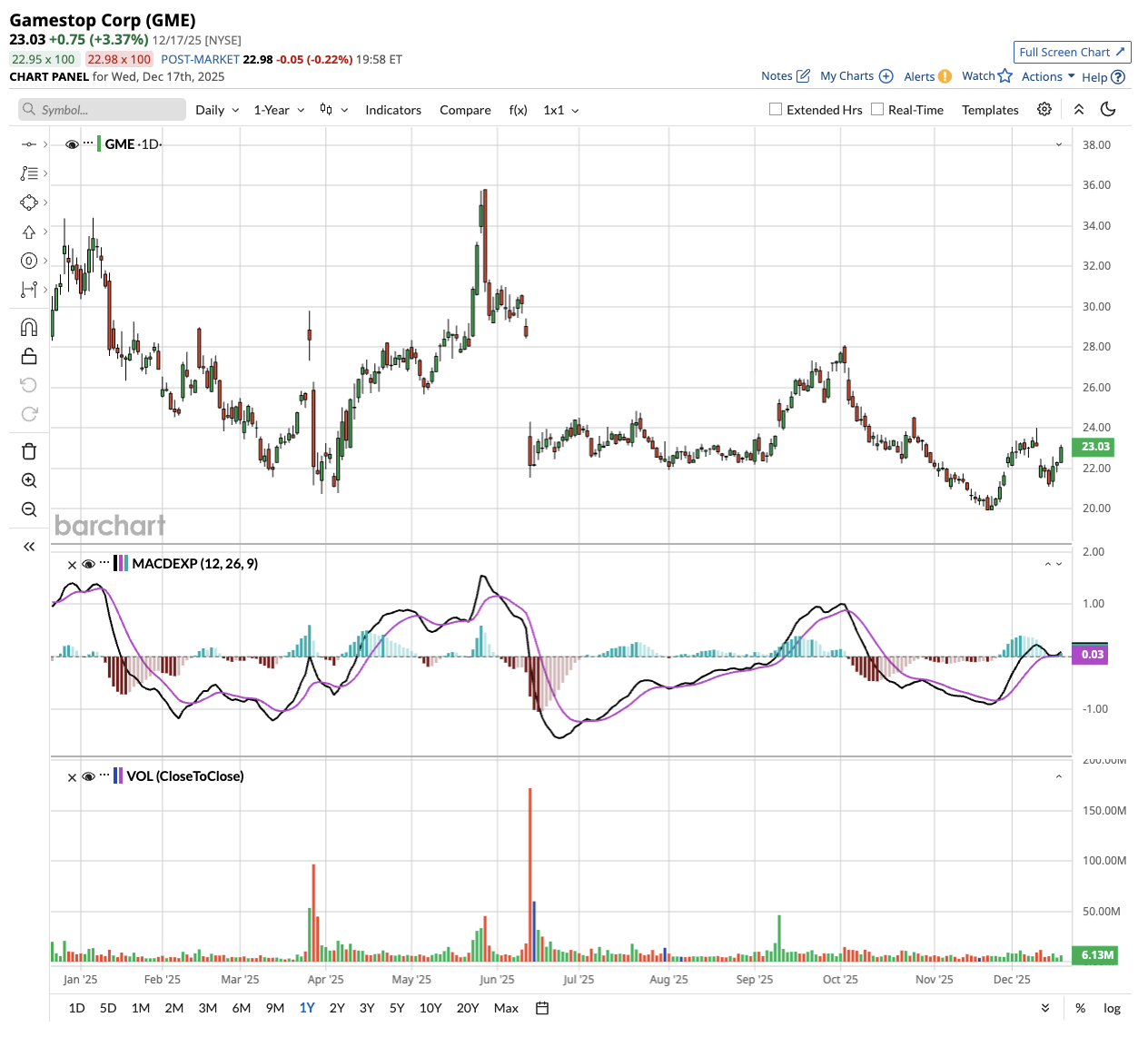The image size is (1148, 1037).
Task: Click the Alerts warning icon
Action: click(945, 76)
